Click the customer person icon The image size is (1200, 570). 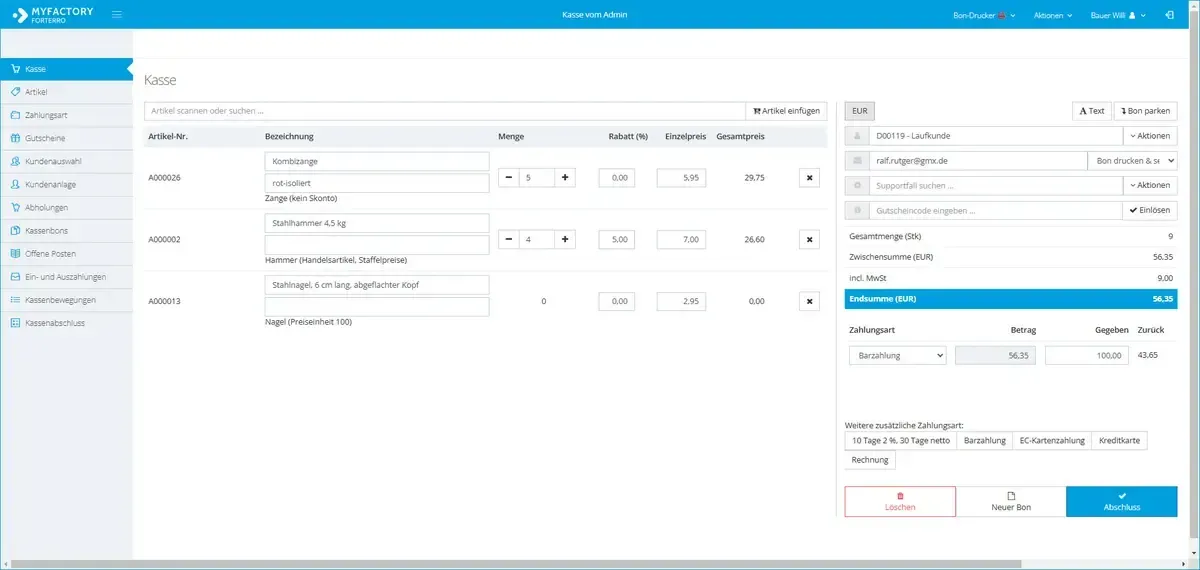point(857,135)
